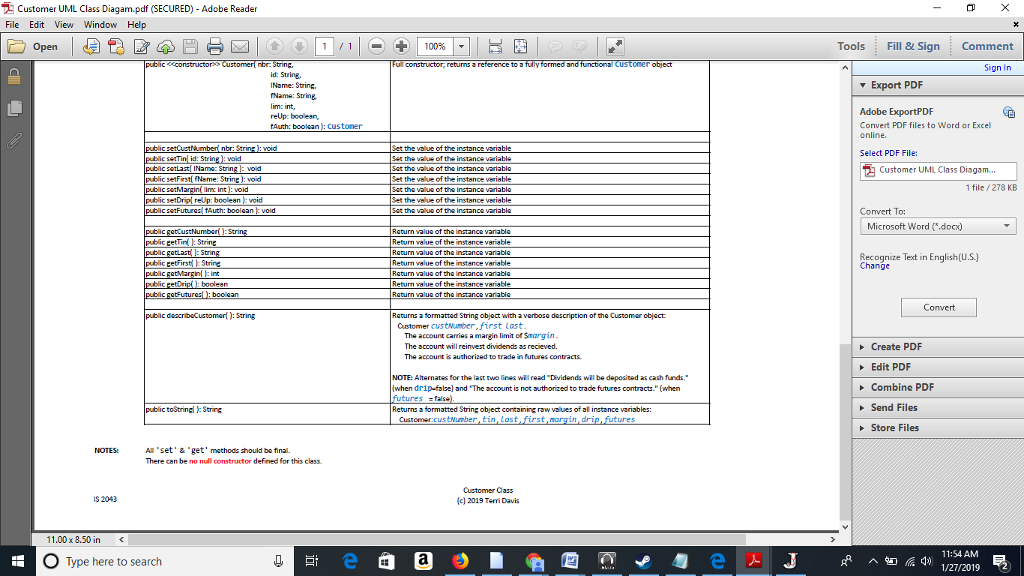This screenshot has width=1024, height=576.
Task: Open the zoom level dropdown arrow
Action: click(x=461, y=46)
